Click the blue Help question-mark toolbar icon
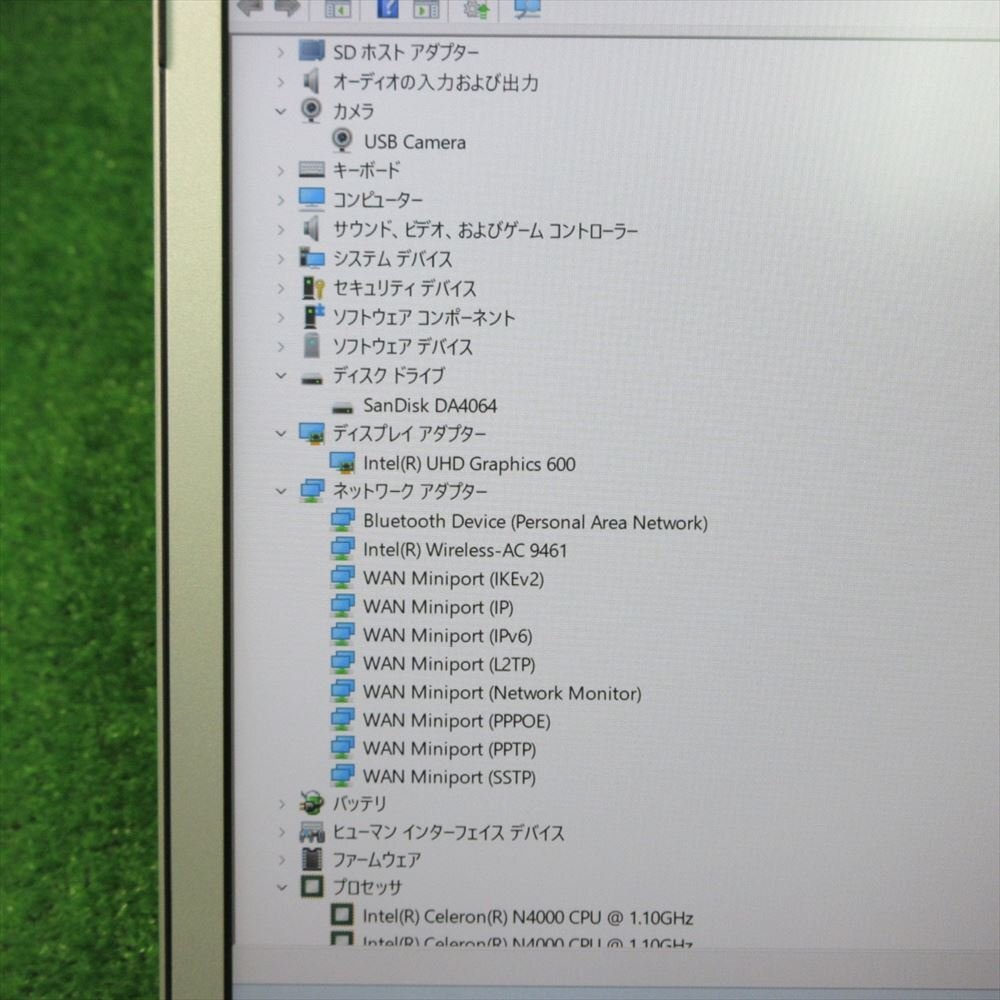Image resolution: width=1000 pixels, height=1000 pixels. pyautogui.click(x=387, y=8)
